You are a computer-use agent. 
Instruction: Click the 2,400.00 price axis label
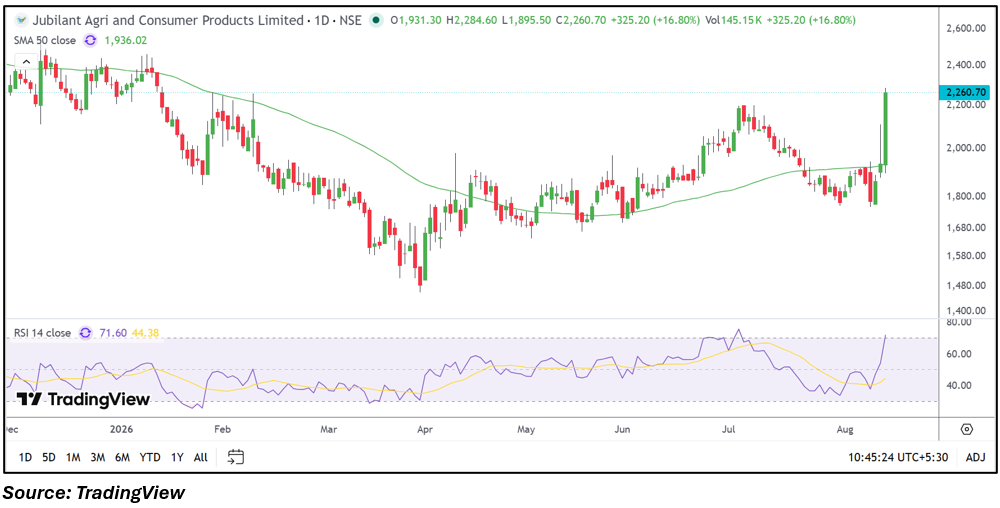[x=967, y=64]
